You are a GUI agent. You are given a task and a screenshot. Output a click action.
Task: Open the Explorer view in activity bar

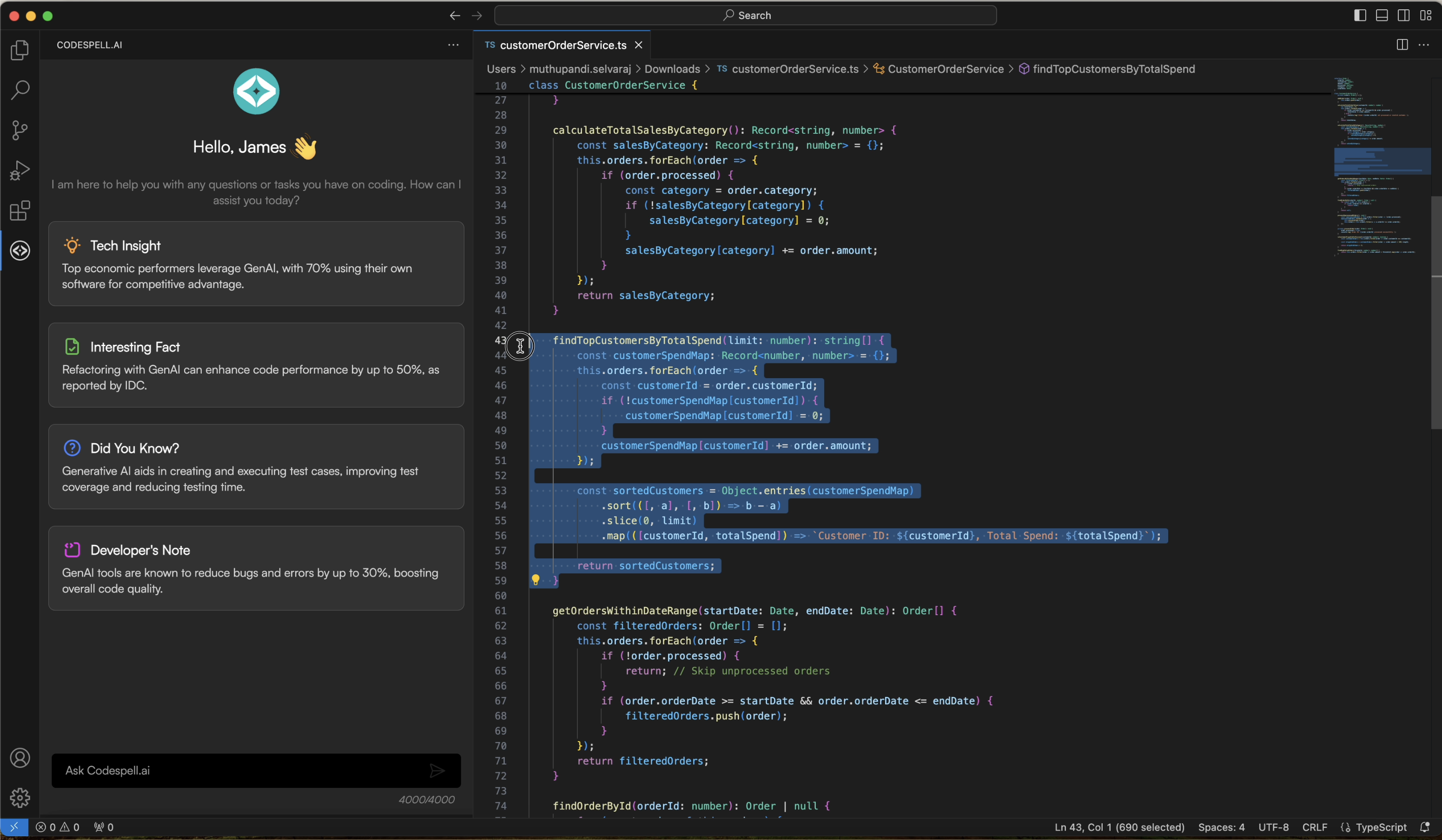20,50
